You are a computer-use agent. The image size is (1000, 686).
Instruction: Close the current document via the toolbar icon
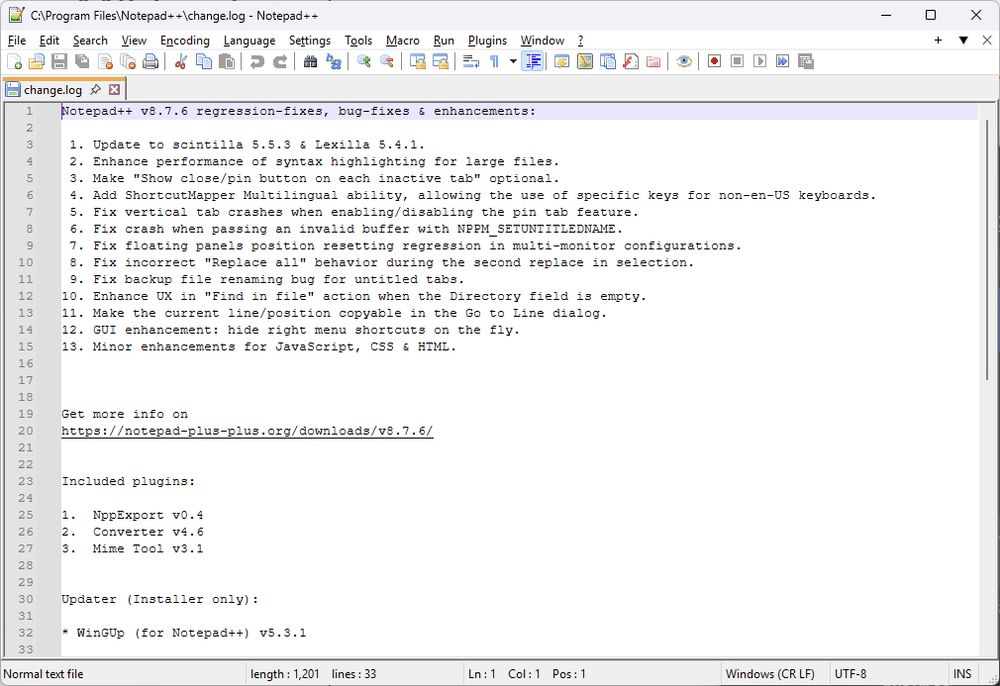(105, 61)
